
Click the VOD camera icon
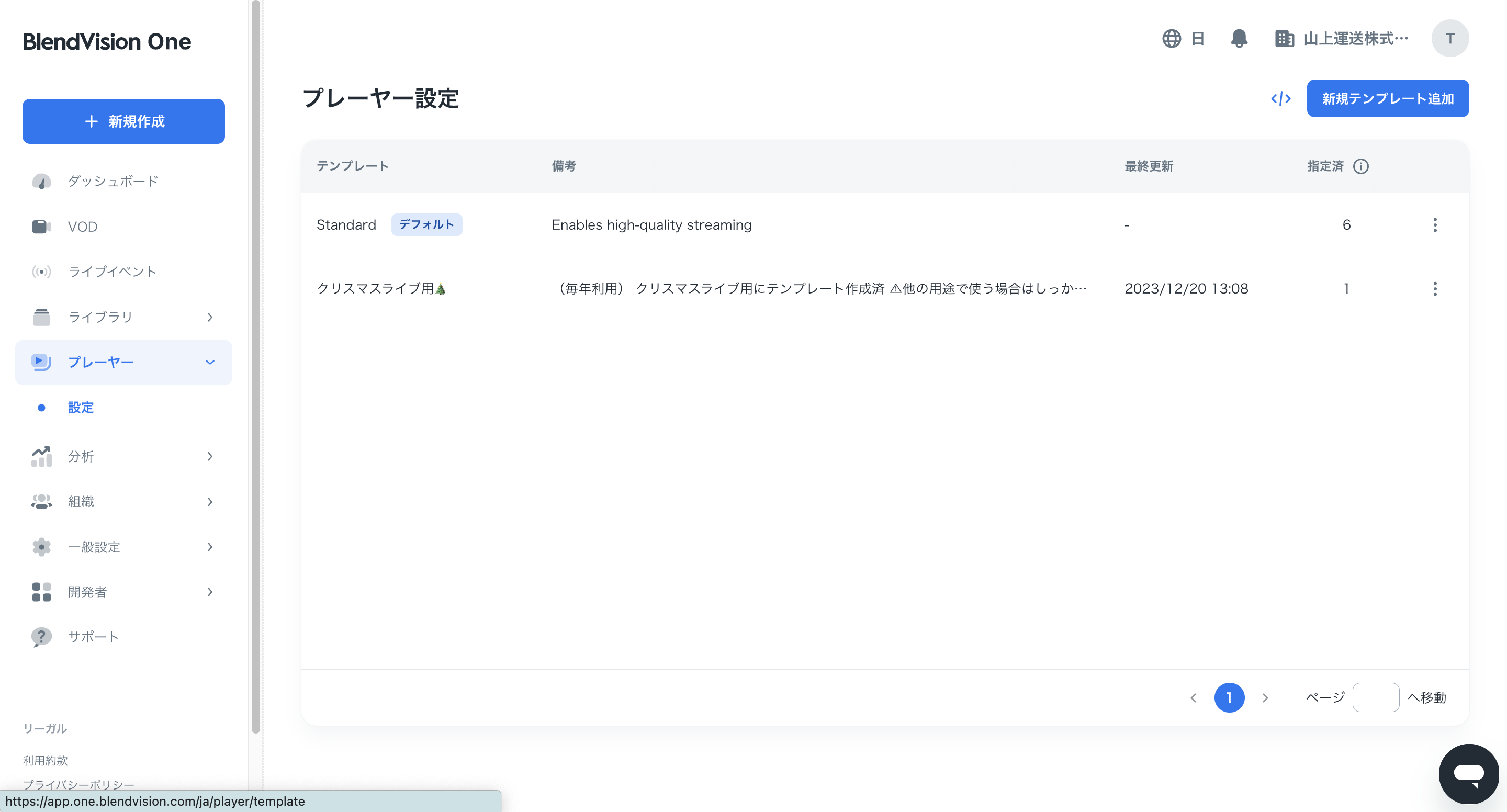click(x=41, y=227)
